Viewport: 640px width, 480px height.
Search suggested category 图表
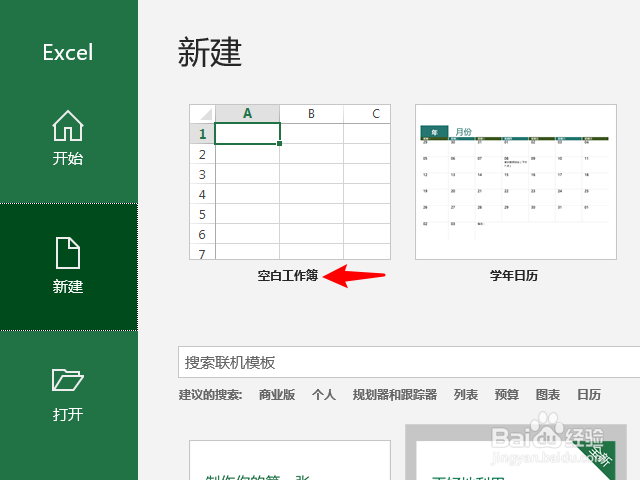click(x=548, y=395)
